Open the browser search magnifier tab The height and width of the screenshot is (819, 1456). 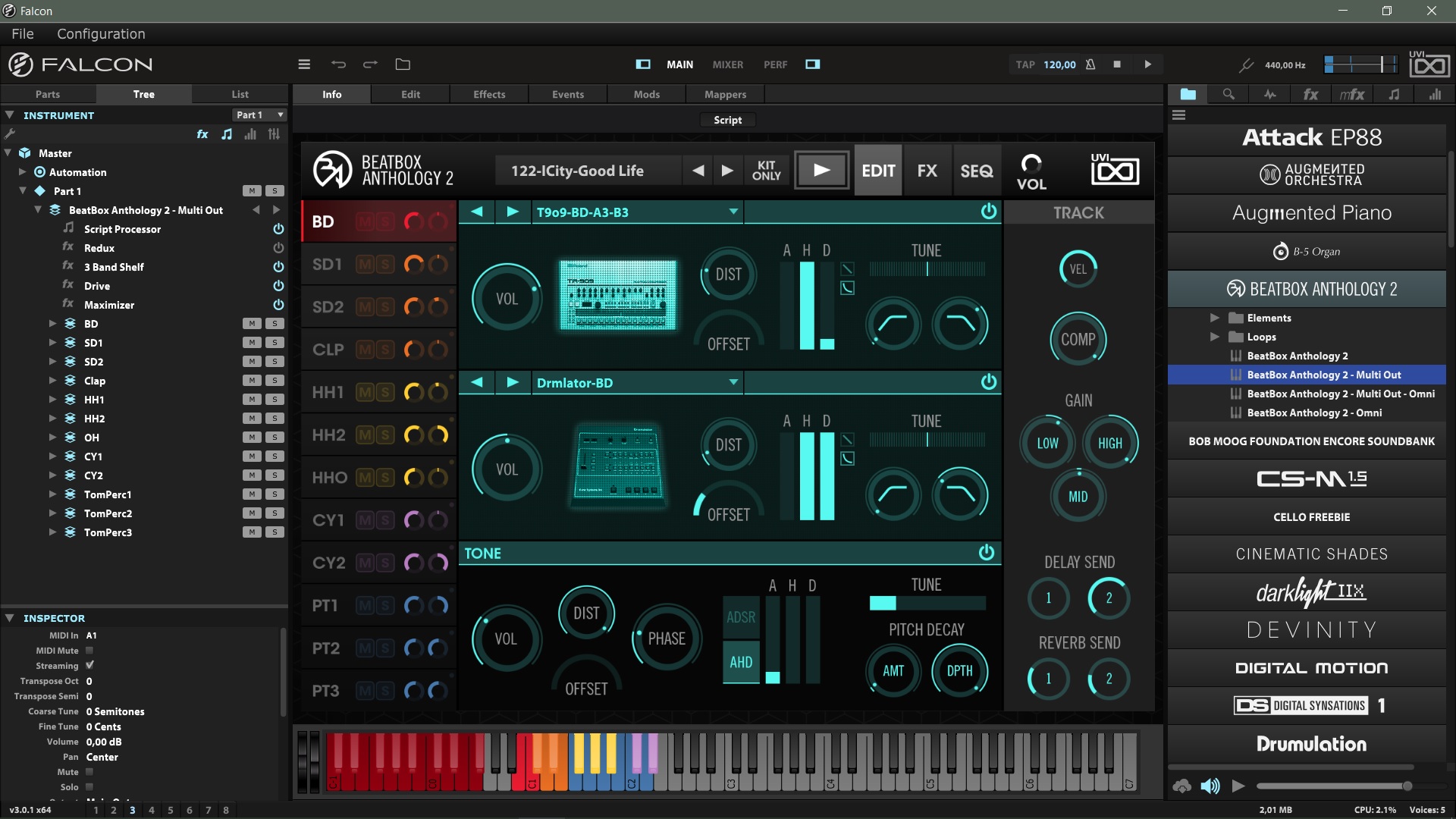pos(1228,94)
